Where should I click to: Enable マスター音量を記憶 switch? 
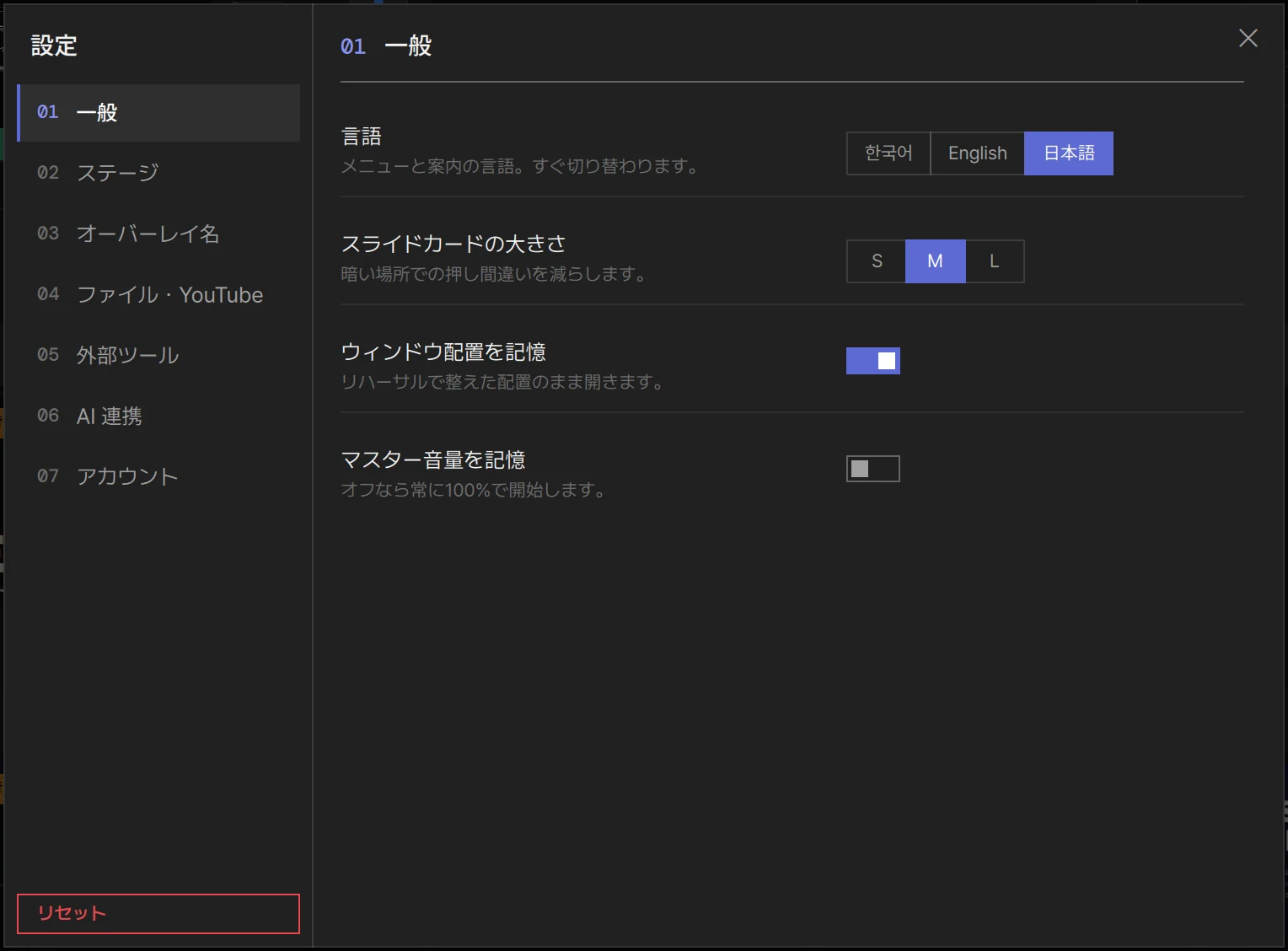coord(873,469)
